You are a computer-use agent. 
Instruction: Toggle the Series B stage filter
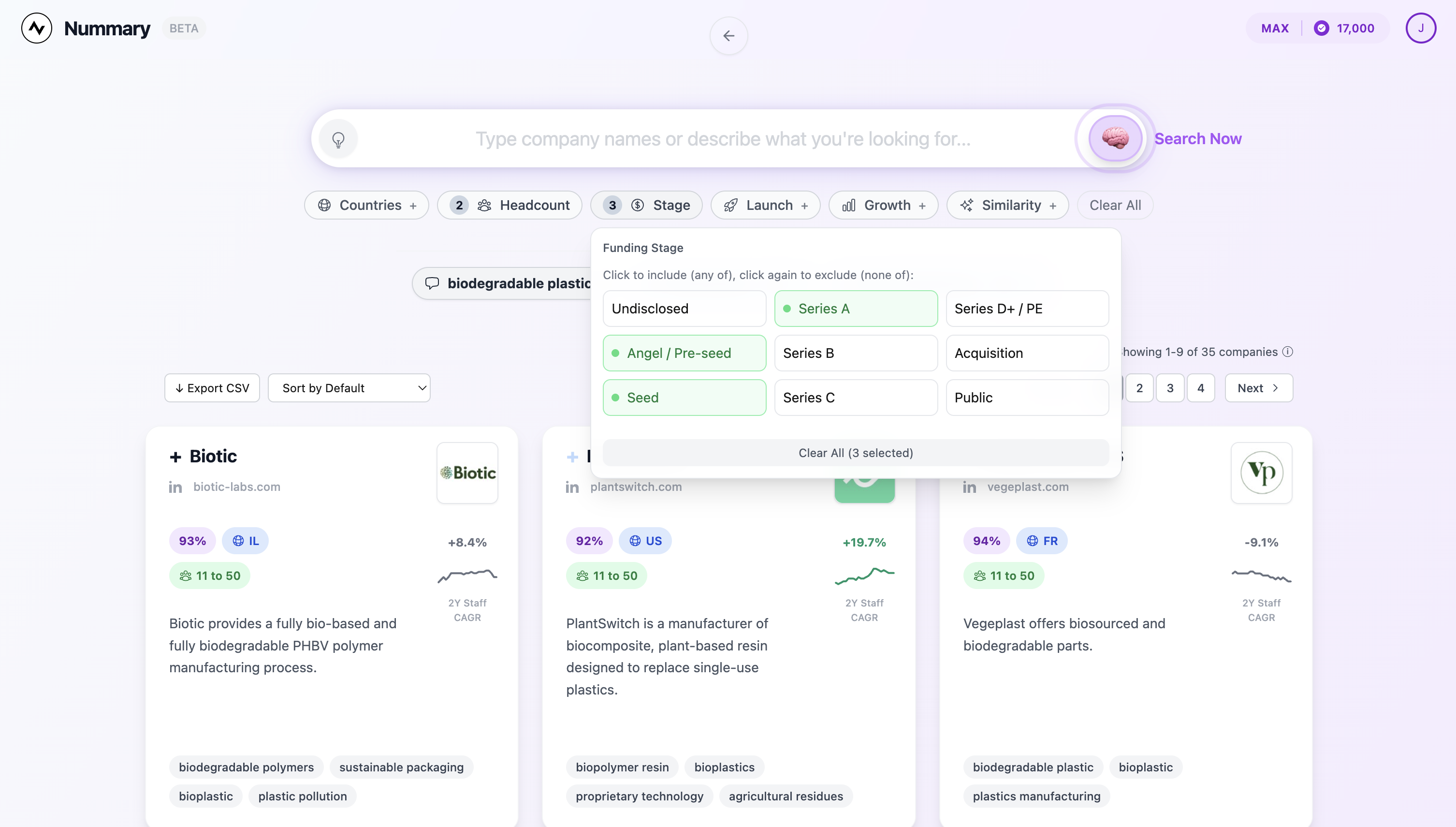click(x=856, y=353)
